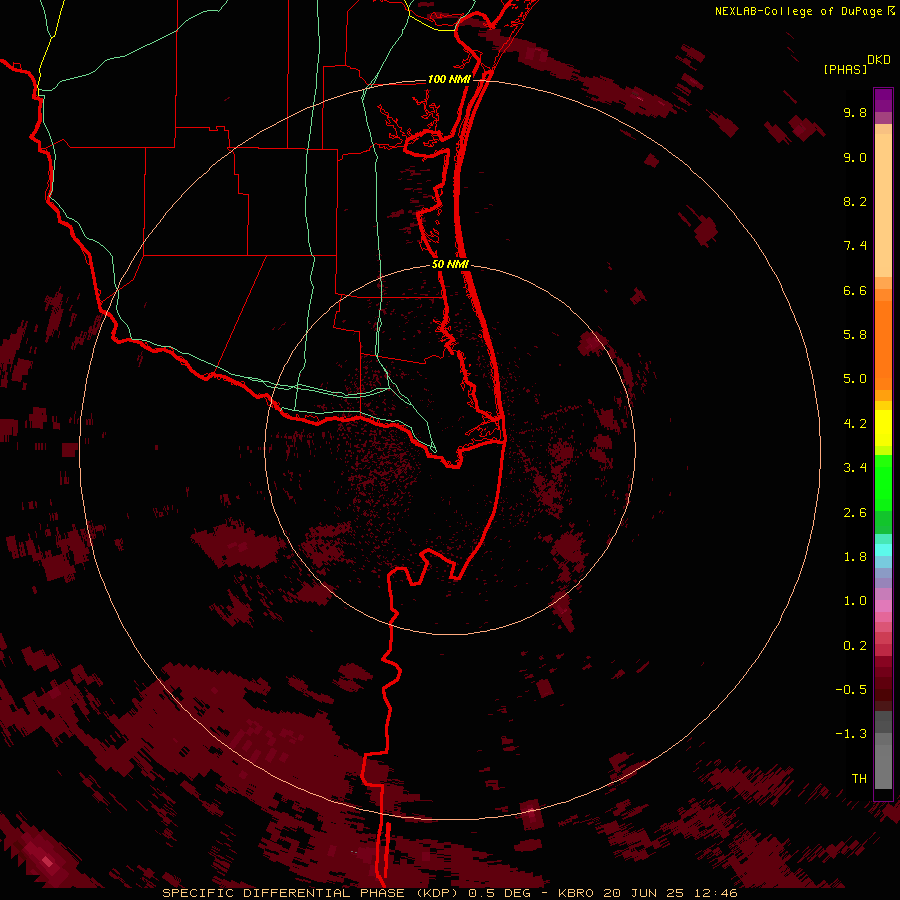Click the 5.8 legend value
This screenshot has width=900, height=900.
click(x=855, y=335)
